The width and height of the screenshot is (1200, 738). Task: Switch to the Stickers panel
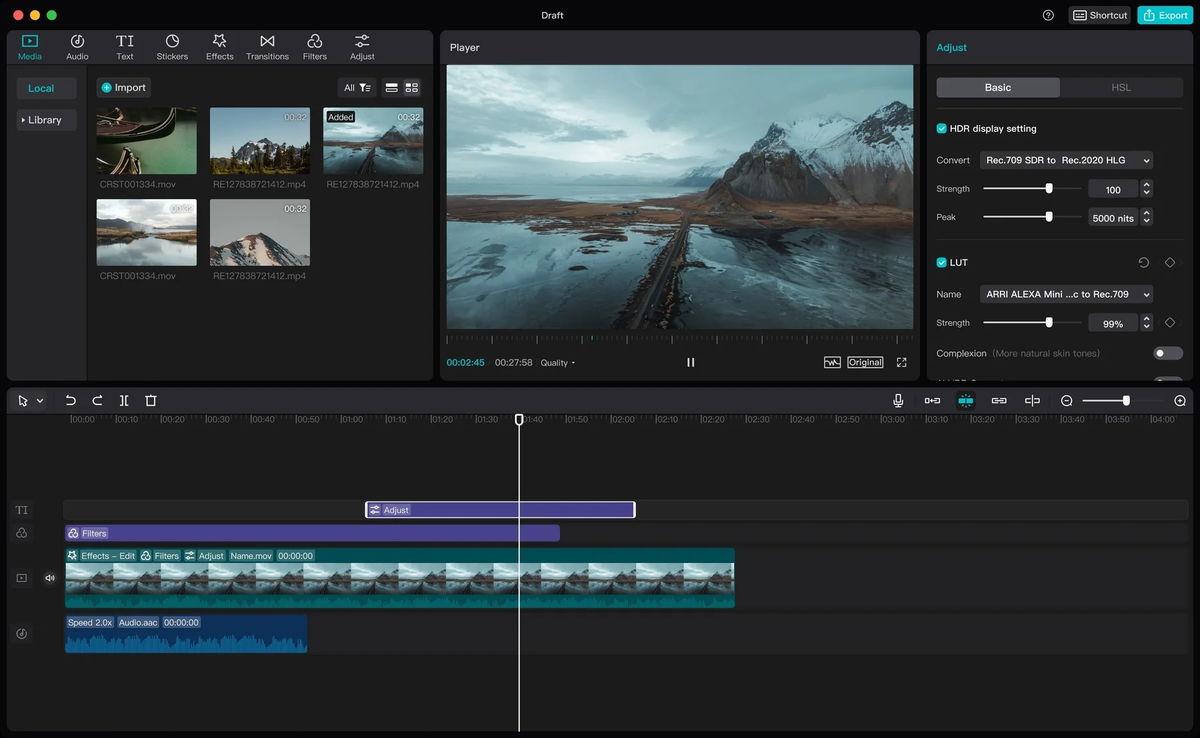[171, 45]
